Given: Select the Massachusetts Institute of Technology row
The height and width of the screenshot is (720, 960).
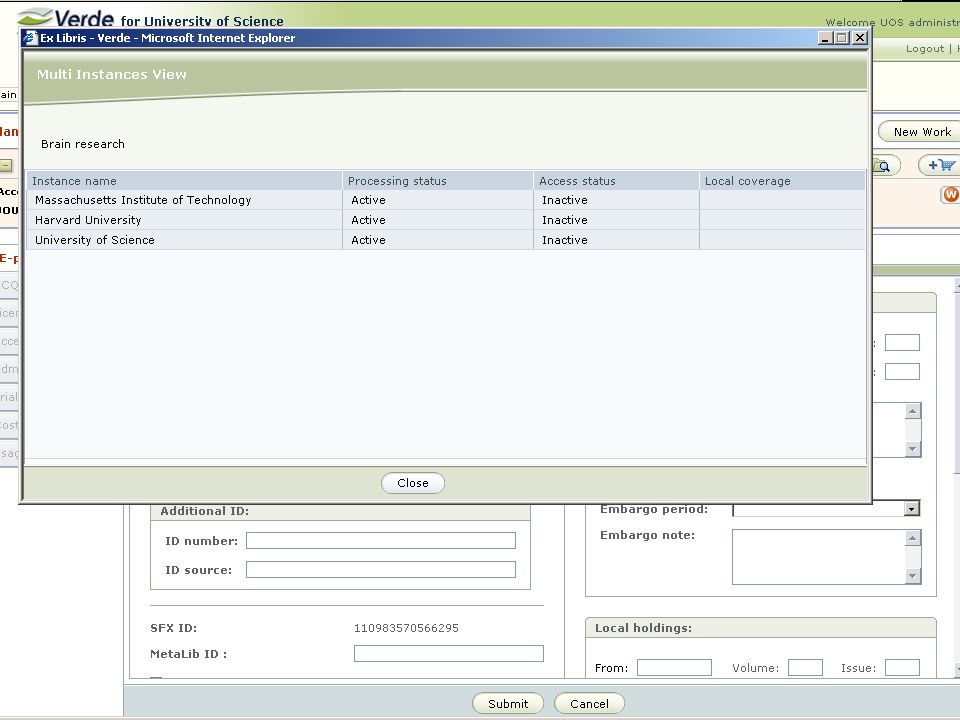Looking at the screenshot, I should pos(446,200).
